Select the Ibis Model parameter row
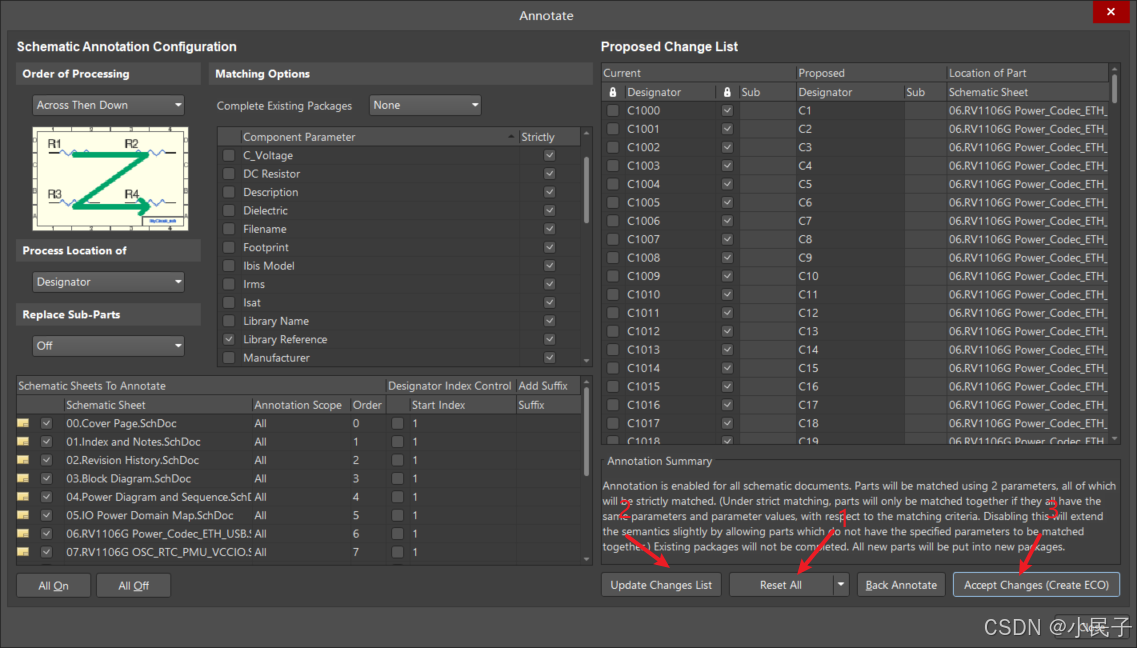 tap(379, 266)
